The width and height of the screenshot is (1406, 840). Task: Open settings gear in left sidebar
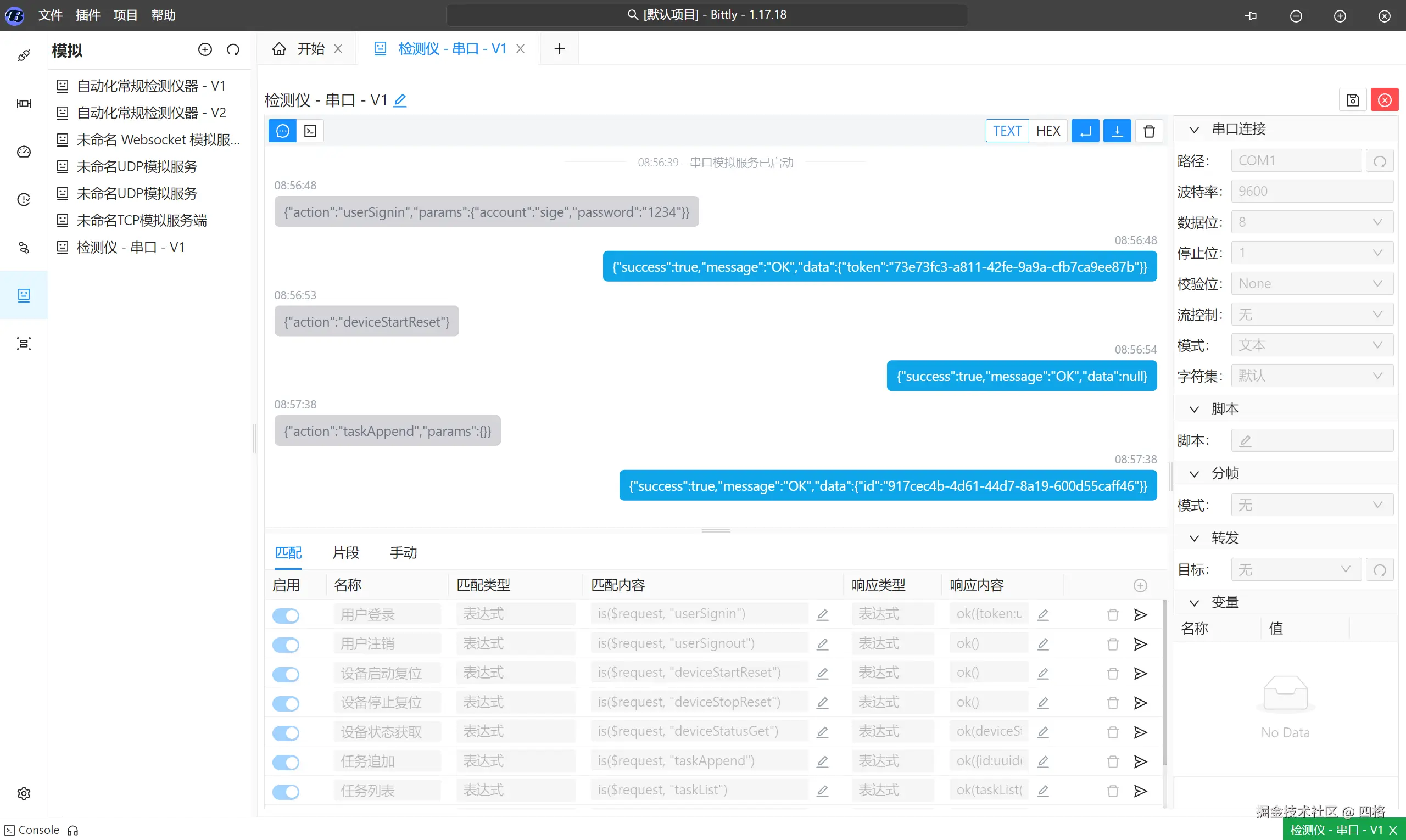tap(24, 793)
